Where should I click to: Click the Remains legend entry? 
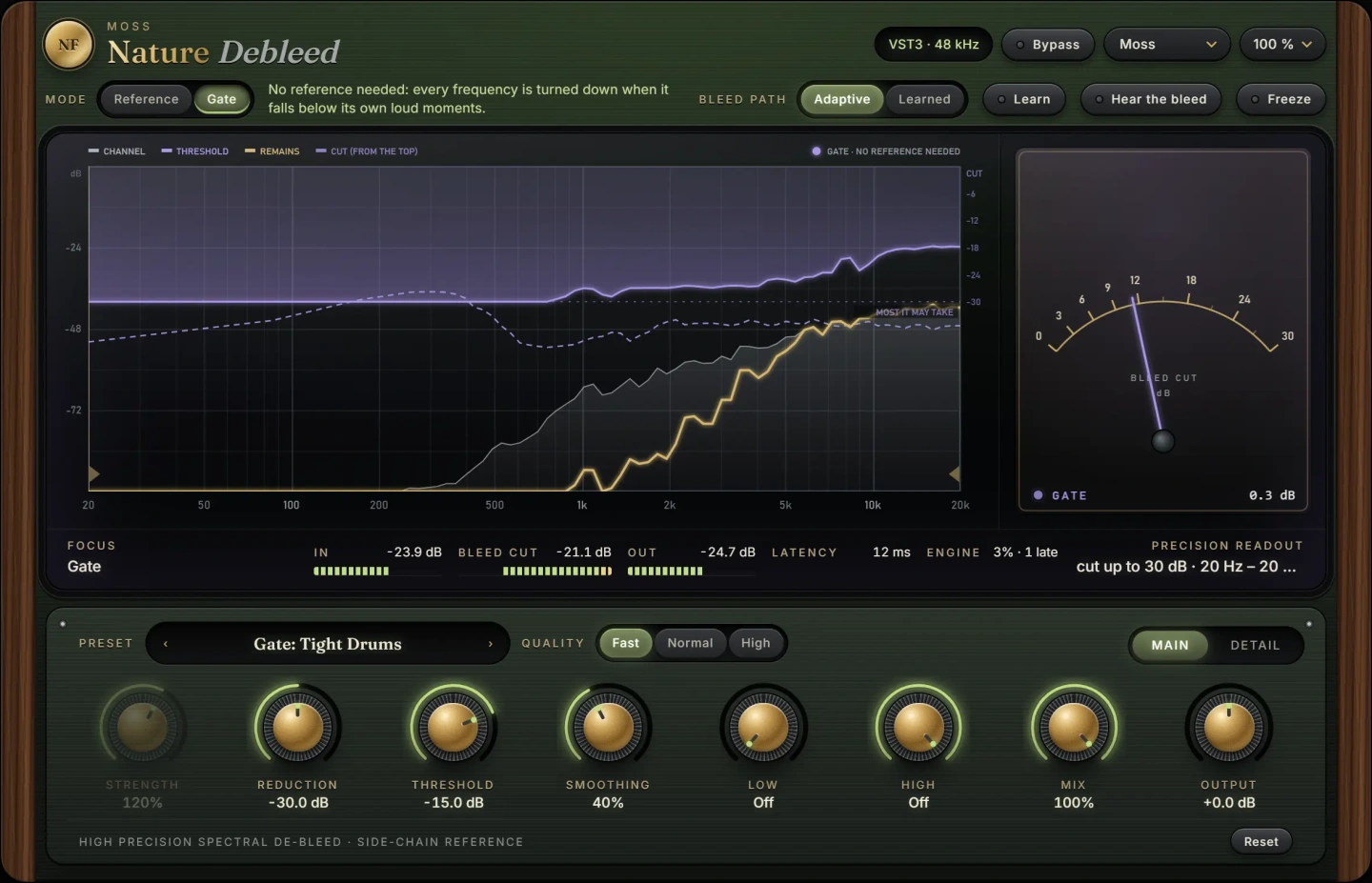[272, 151]
